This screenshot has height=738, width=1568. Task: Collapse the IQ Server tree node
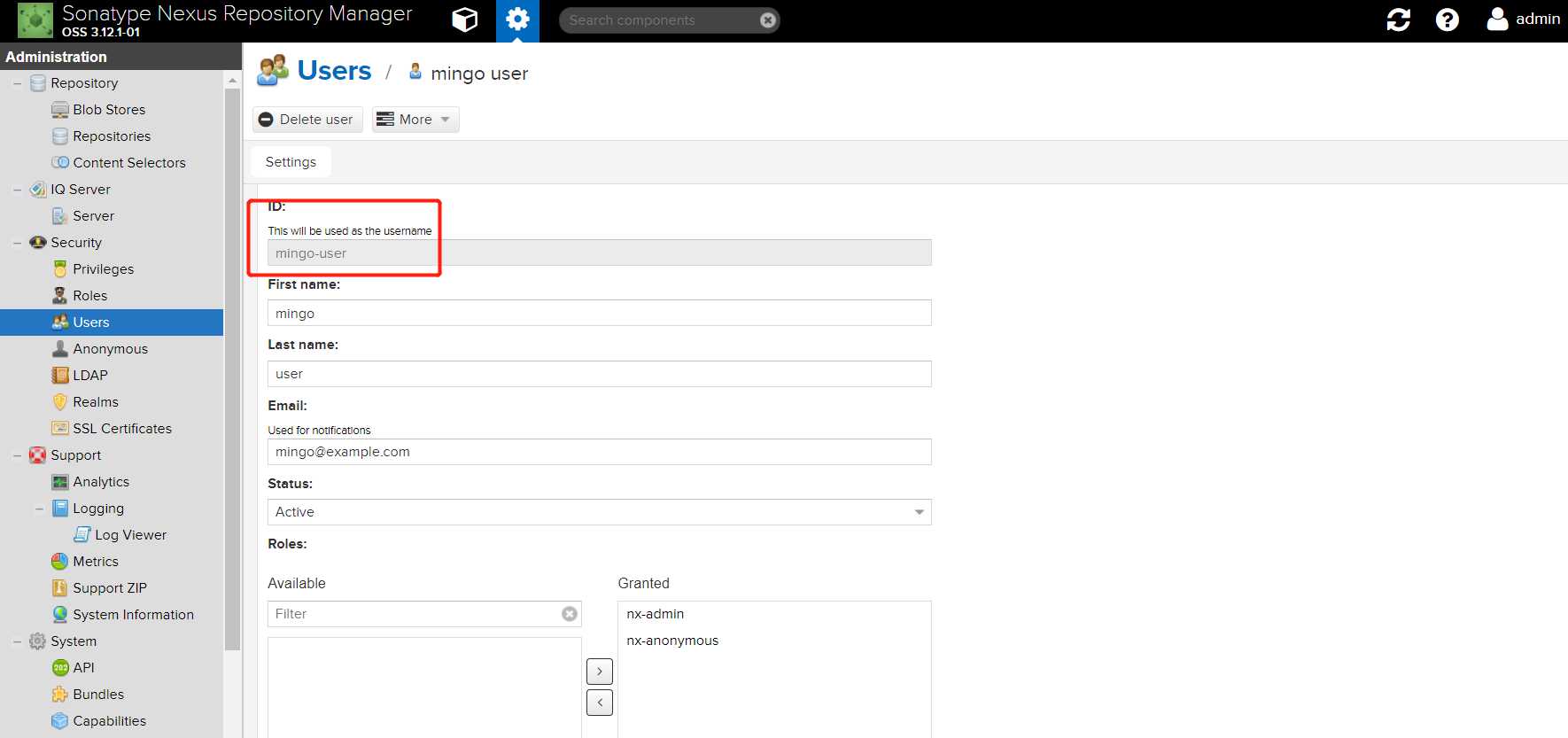tap(17, 190)
